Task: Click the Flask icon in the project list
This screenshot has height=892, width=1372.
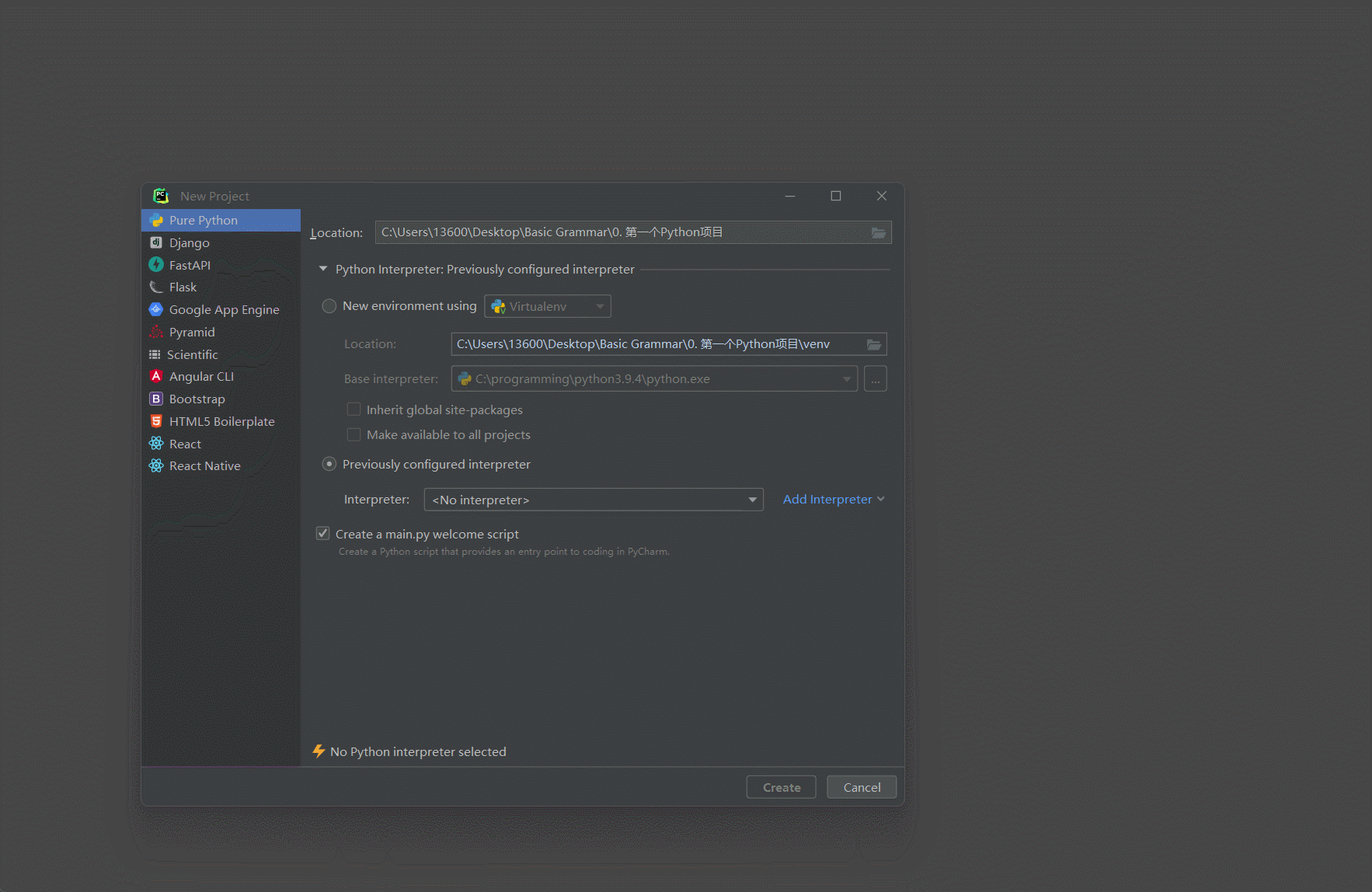Action: point(156,287)
